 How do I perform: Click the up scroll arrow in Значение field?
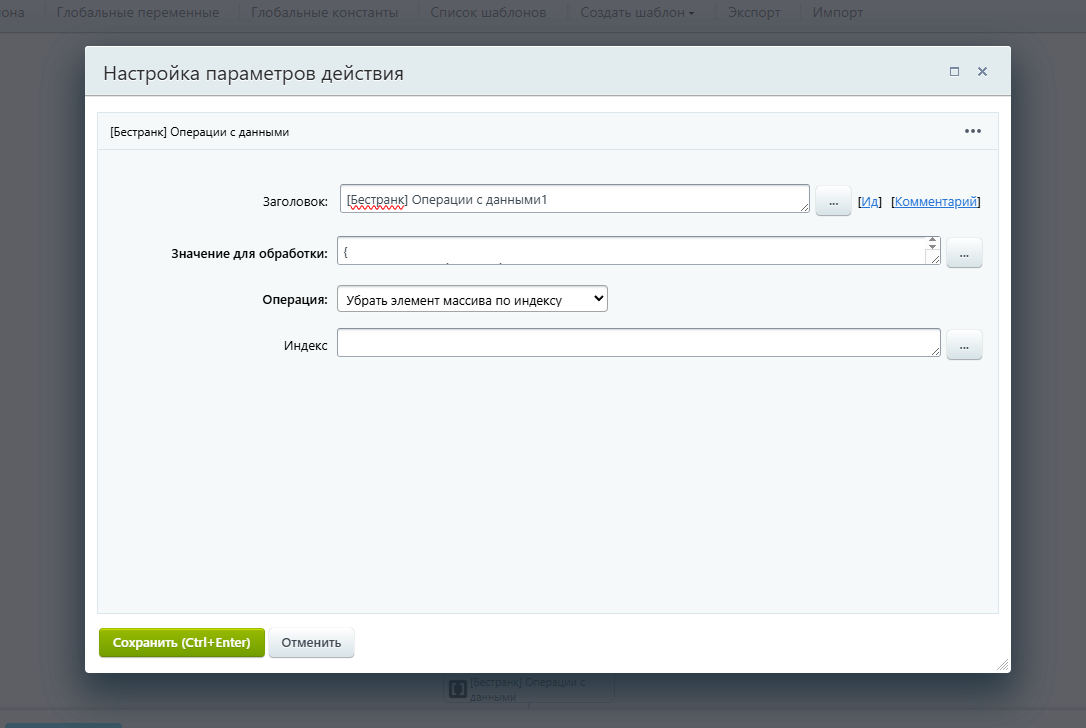tap(932, 240)
